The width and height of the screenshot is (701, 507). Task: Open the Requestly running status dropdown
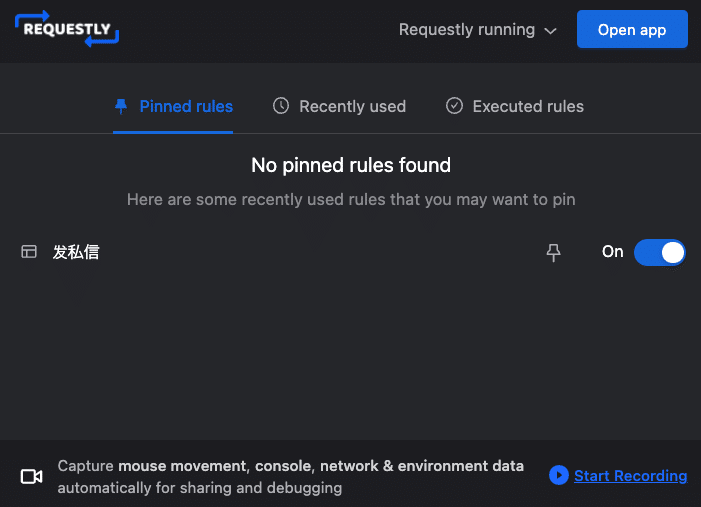coord(467,30)
